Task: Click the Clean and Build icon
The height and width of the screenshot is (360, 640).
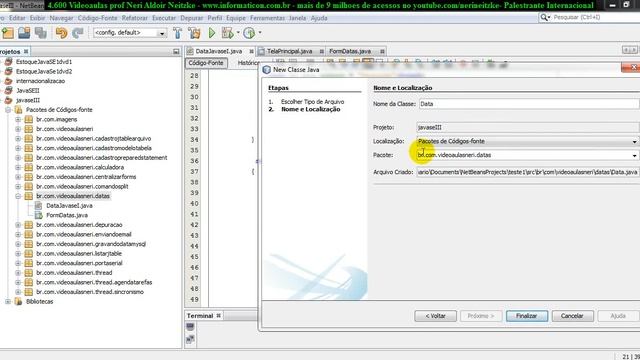Action: point(194,33)
